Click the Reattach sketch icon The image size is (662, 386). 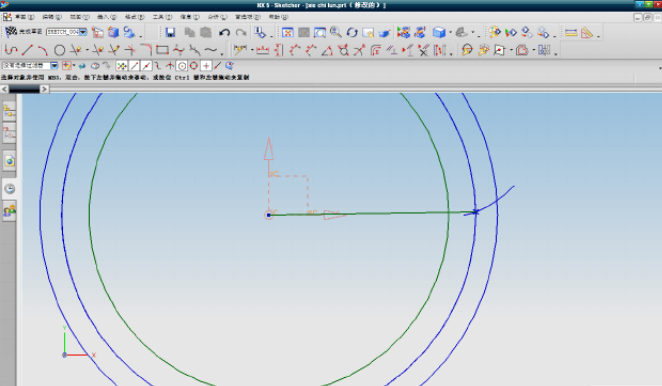[129, 32]
